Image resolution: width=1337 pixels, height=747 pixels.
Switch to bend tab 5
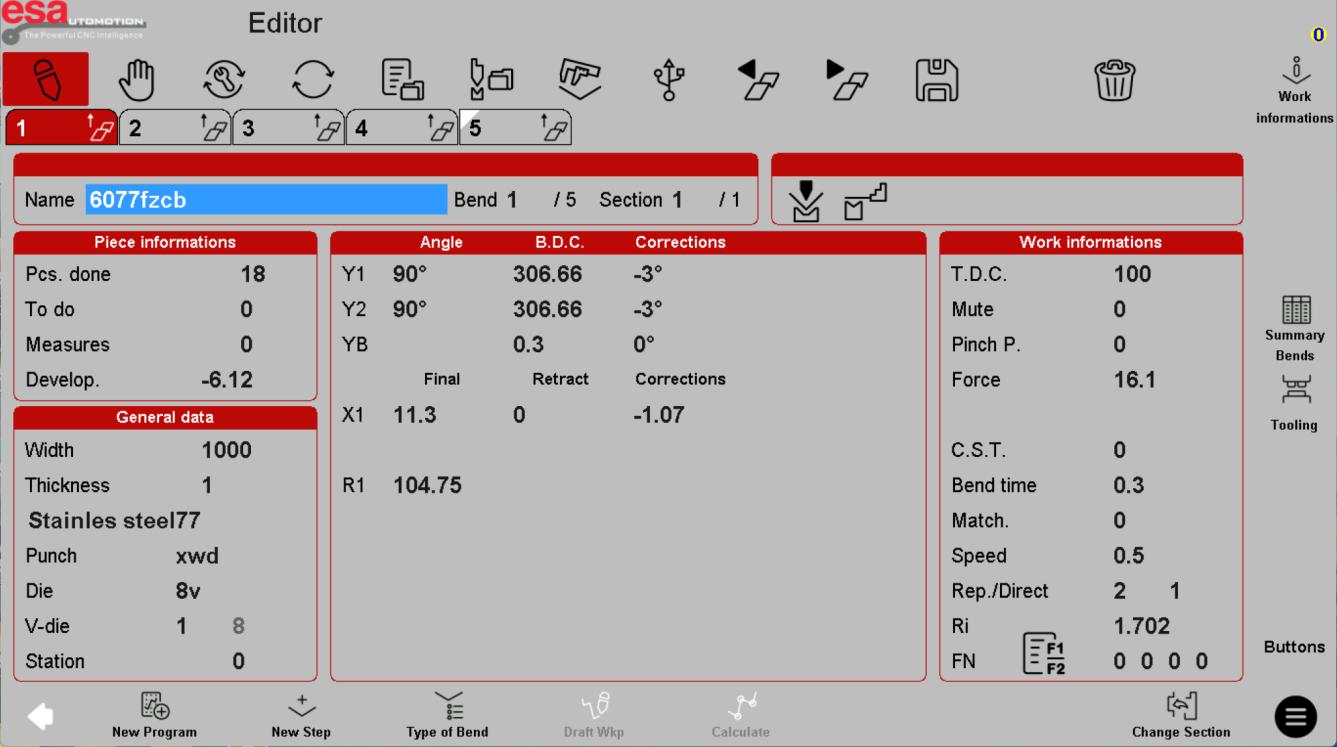point(515,128)
